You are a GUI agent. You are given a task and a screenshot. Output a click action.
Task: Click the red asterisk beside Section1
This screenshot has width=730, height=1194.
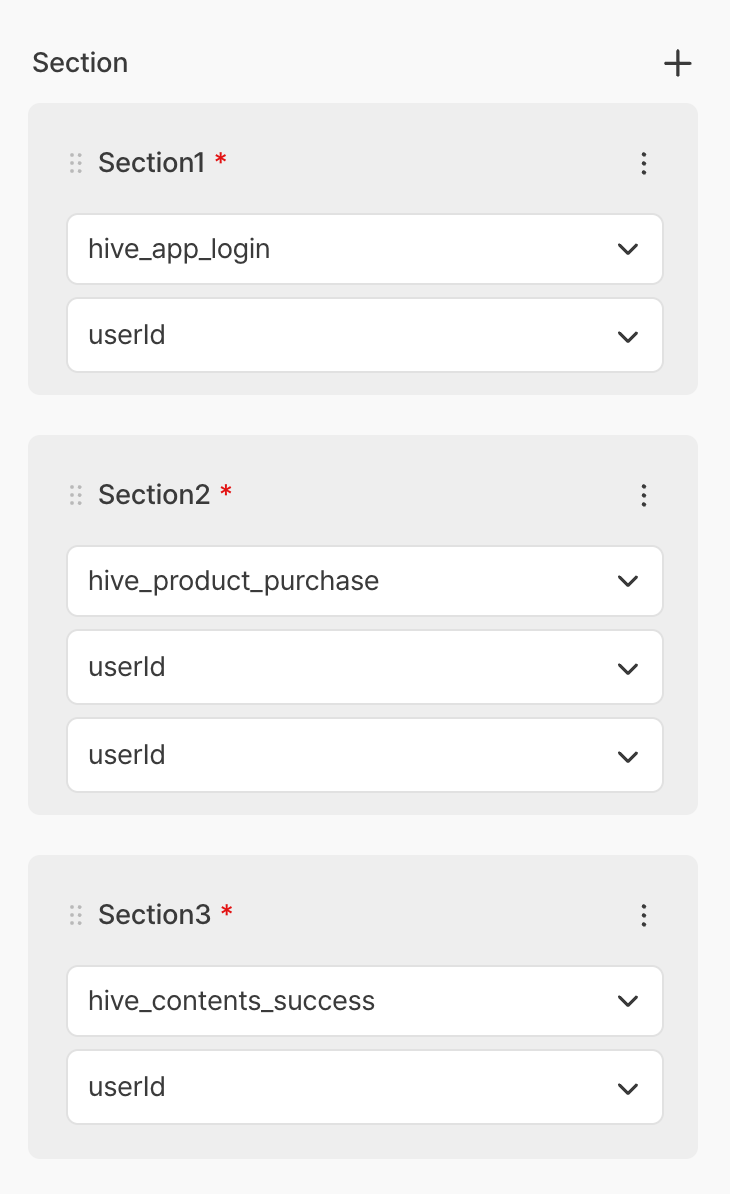pos(221,161)
